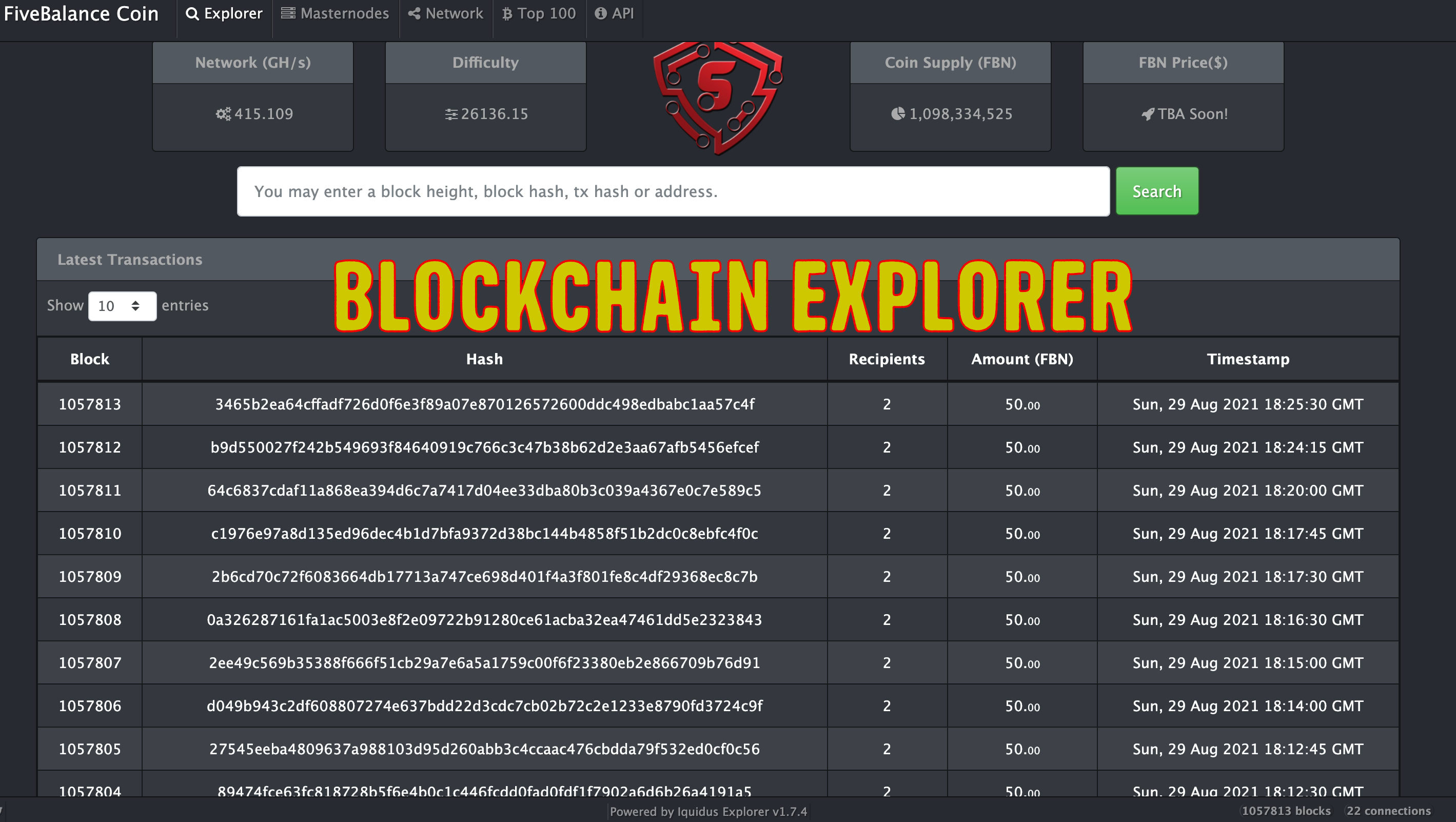Click the info icon beside API
The width and height of the screenshot is (1456, 822).
pos(601,13)
